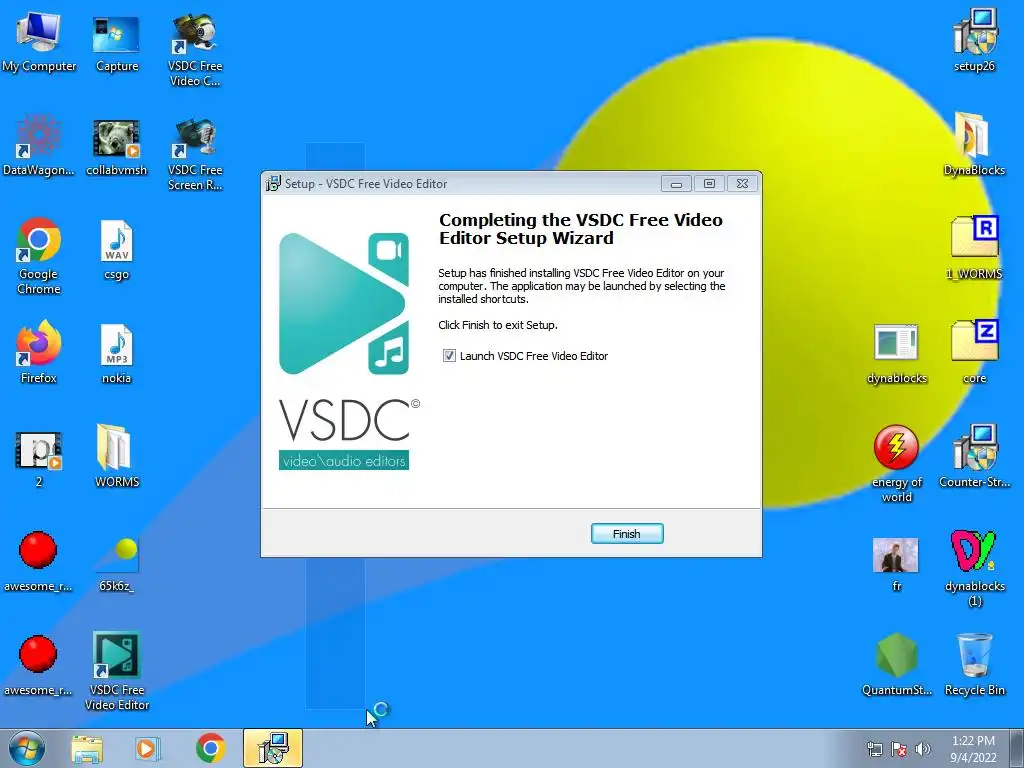This screenshot has width=1024, height=768.
Task: Select the My Computer desktop icon
Action: pos(39,42)
